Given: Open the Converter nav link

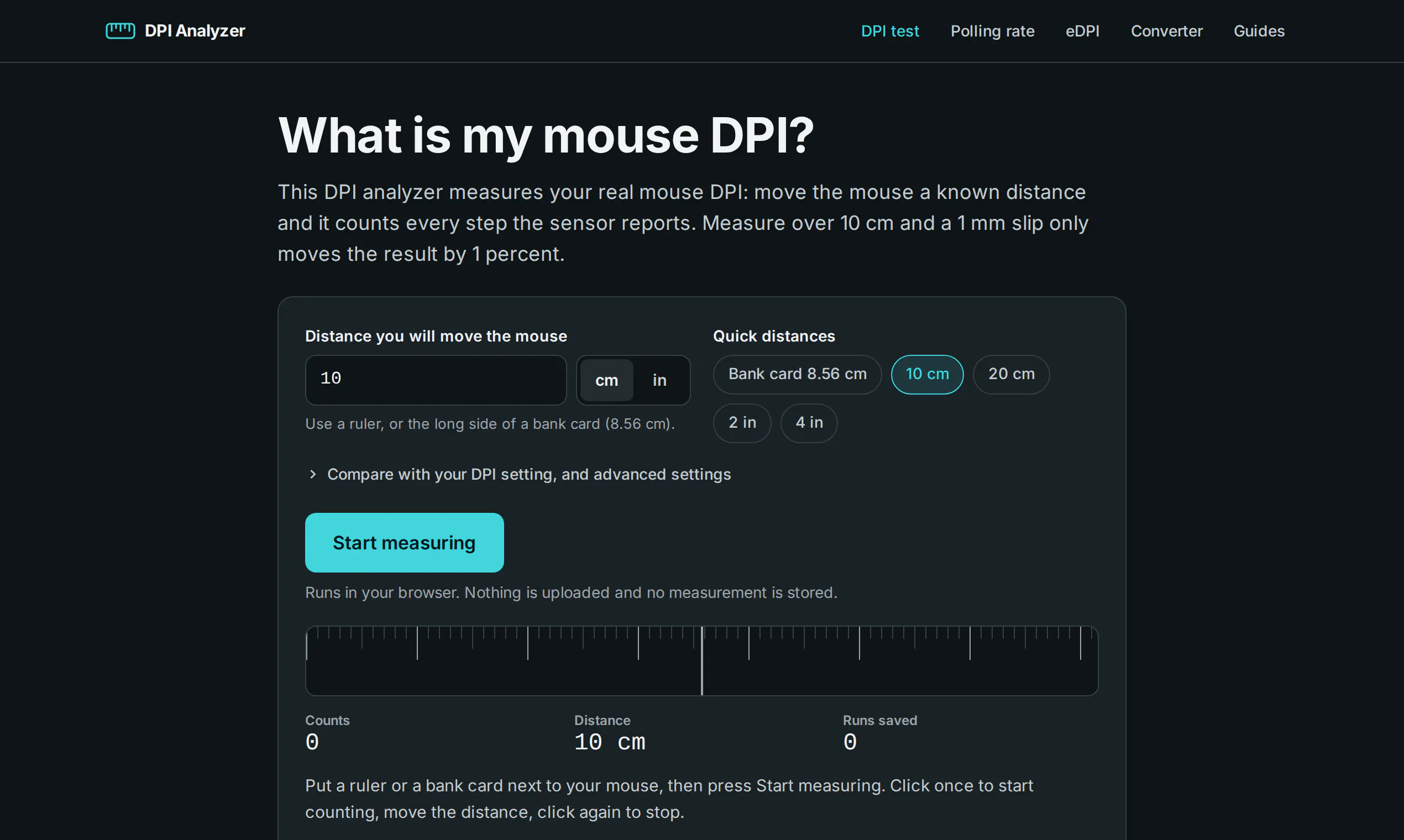Looking at the screenshot, I should click(x=1167, y=31).
